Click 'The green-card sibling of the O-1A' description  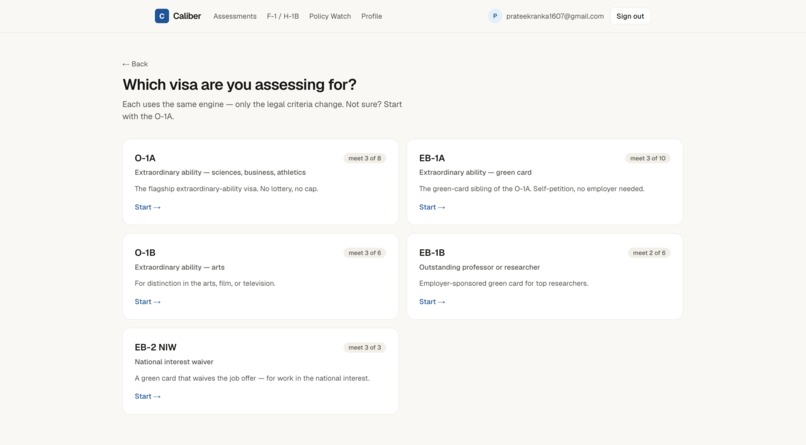[532, 189]
